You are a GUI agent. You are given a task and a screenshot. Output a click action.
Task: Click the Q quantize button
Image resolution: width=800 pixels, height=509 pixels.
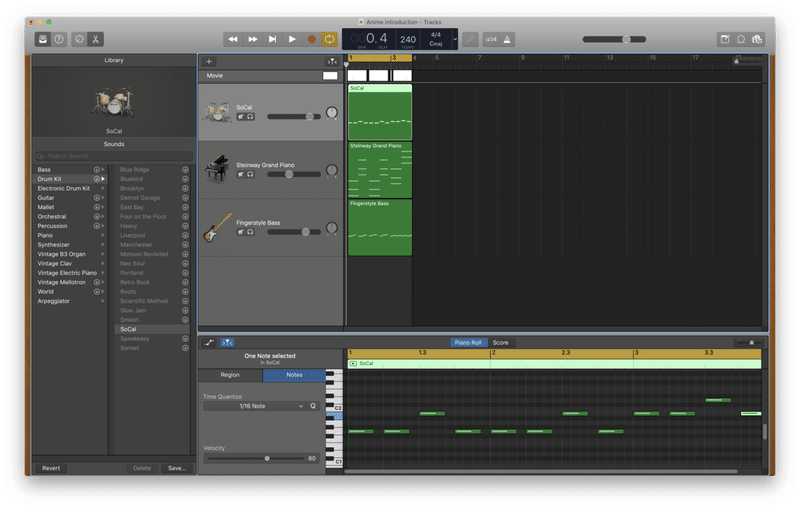313,406
